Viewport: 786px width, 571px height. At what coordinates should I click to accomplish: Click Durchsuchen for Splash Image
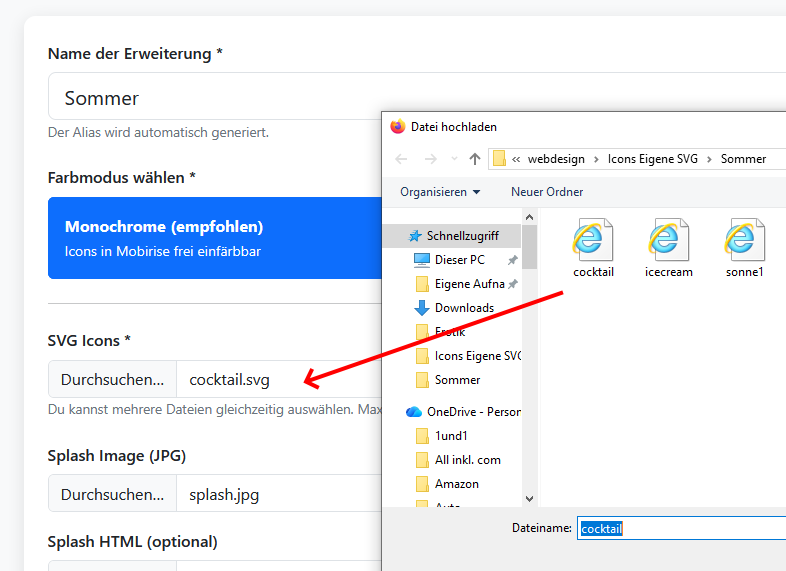pos(112,494)
